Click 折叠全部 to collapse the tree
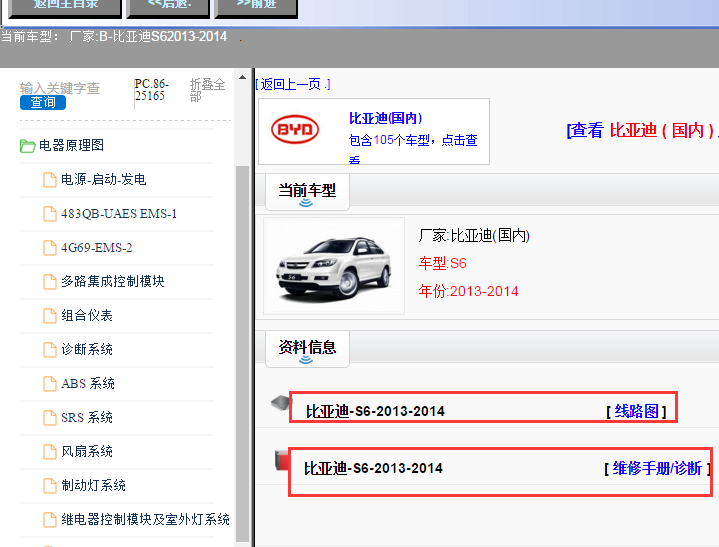The width and height of the screenshot is (719, 547). point(207,90)
